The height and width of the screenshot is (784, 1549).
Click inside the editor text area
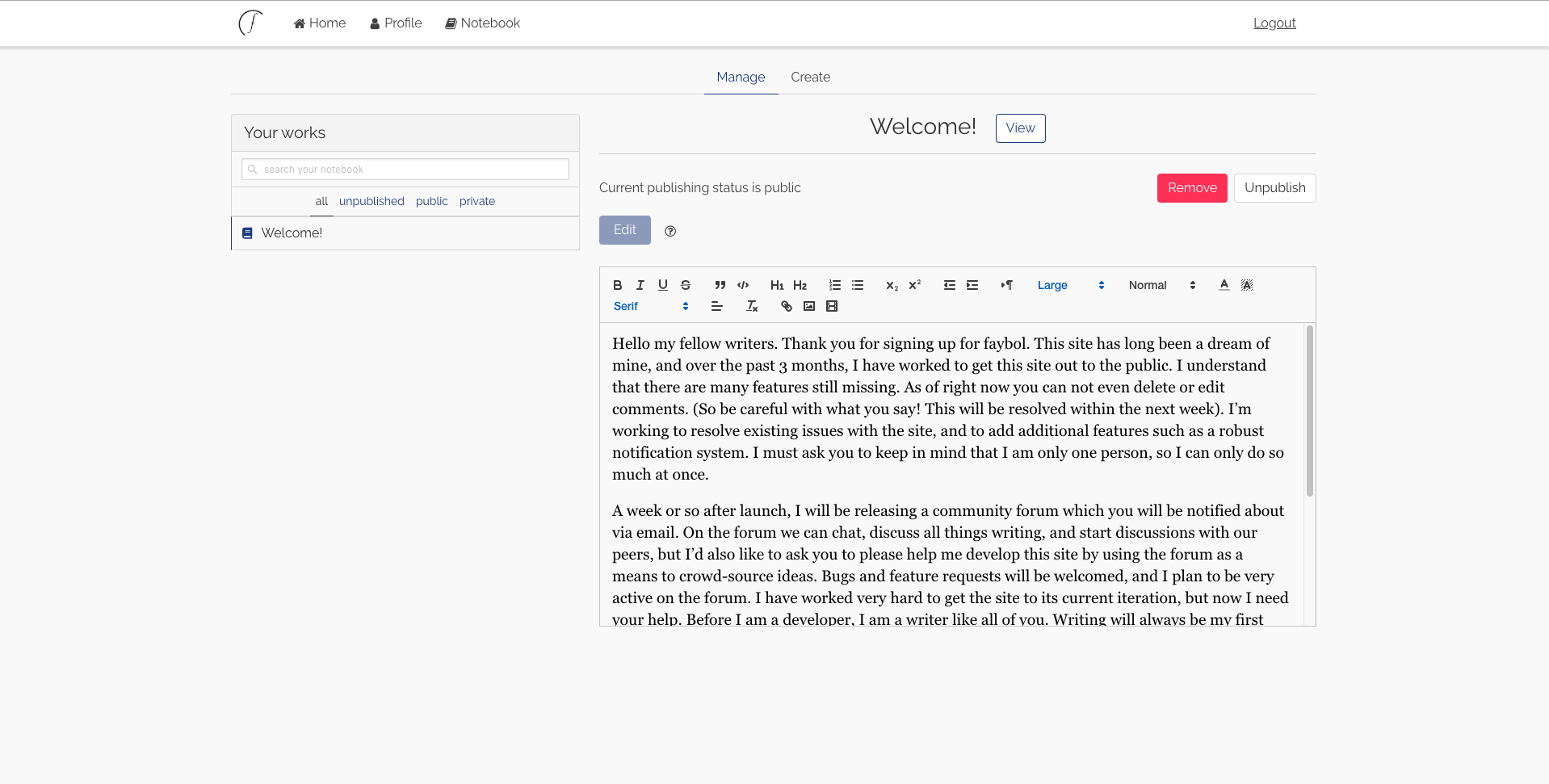pos(953,475)
